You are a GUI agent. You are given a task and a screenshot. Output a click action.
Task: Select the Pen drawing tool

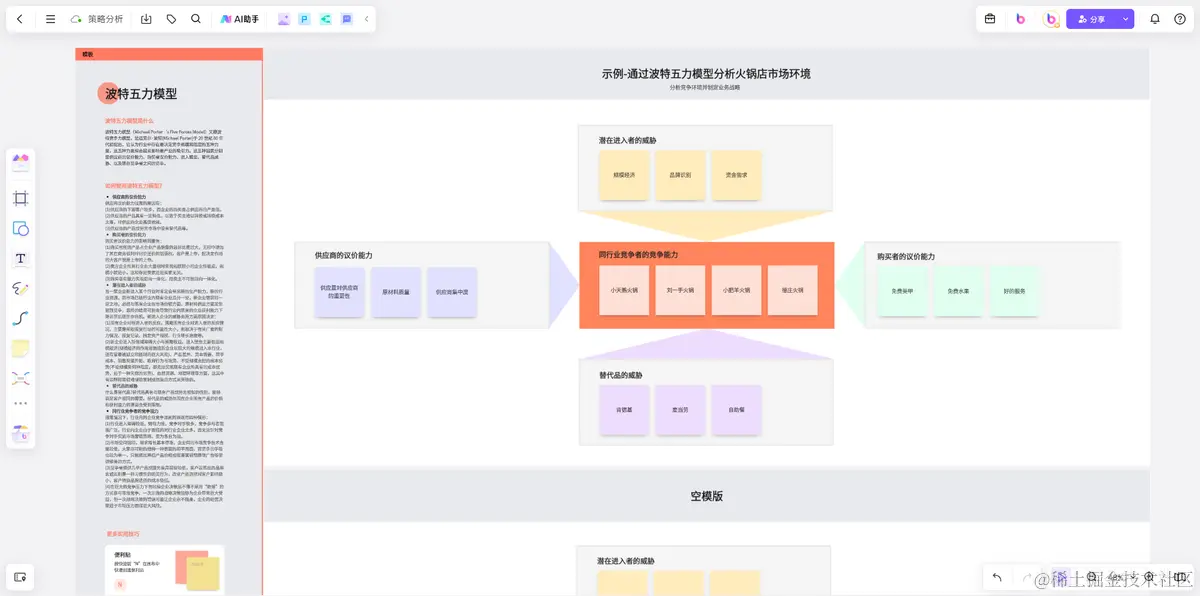(20, 288)
